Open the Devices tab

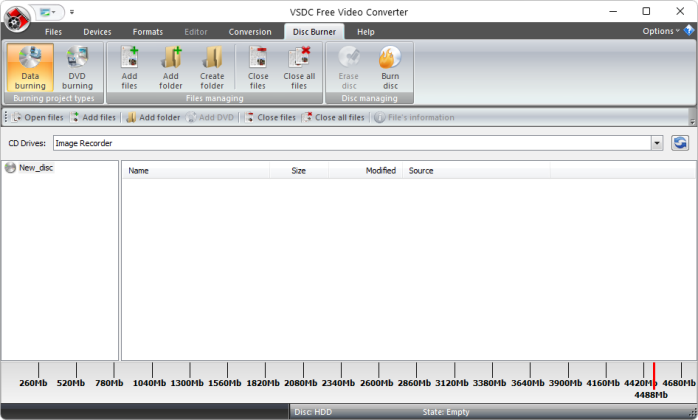(x=97, y=32)
